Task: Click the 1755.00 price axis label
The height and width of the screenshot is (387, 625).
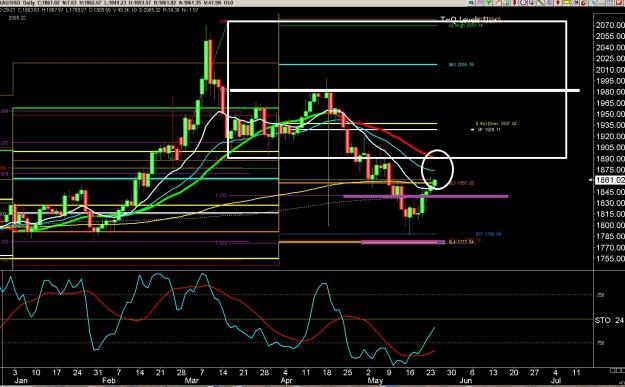Action: 610,259
